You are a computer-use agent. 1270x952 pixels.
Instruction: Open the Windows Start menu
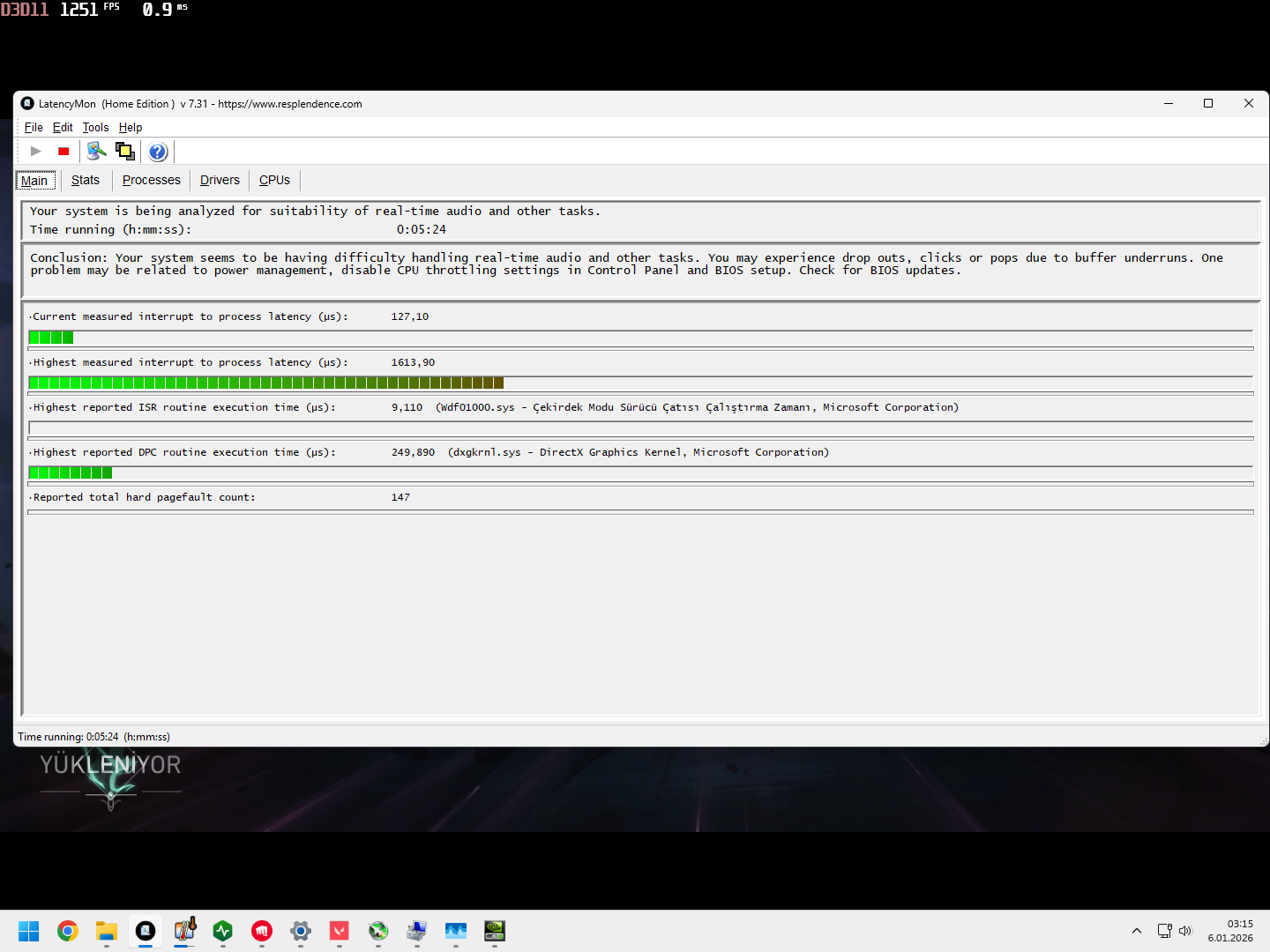29,931
